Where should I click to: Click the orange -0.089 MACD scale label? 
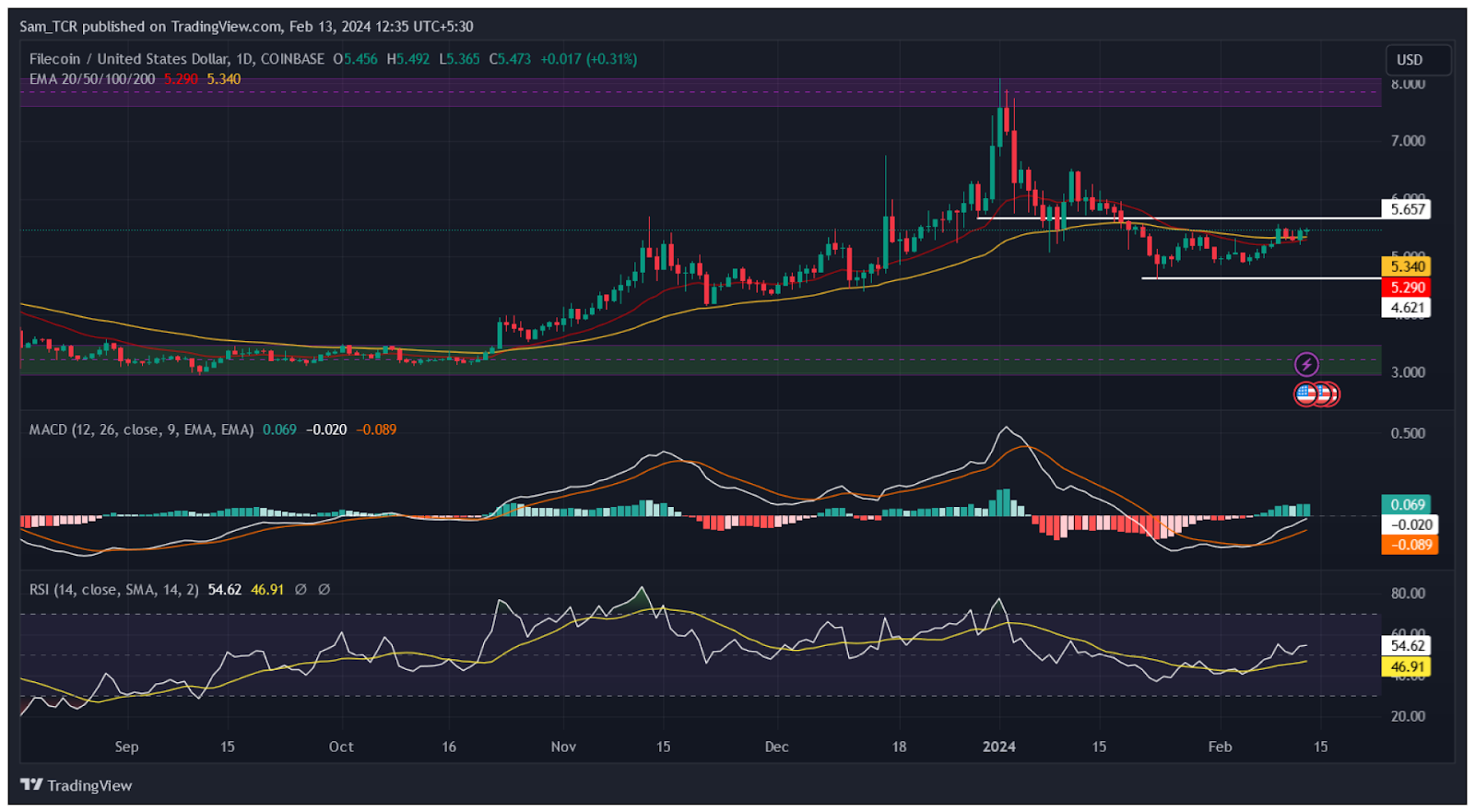pos(1410,545)
